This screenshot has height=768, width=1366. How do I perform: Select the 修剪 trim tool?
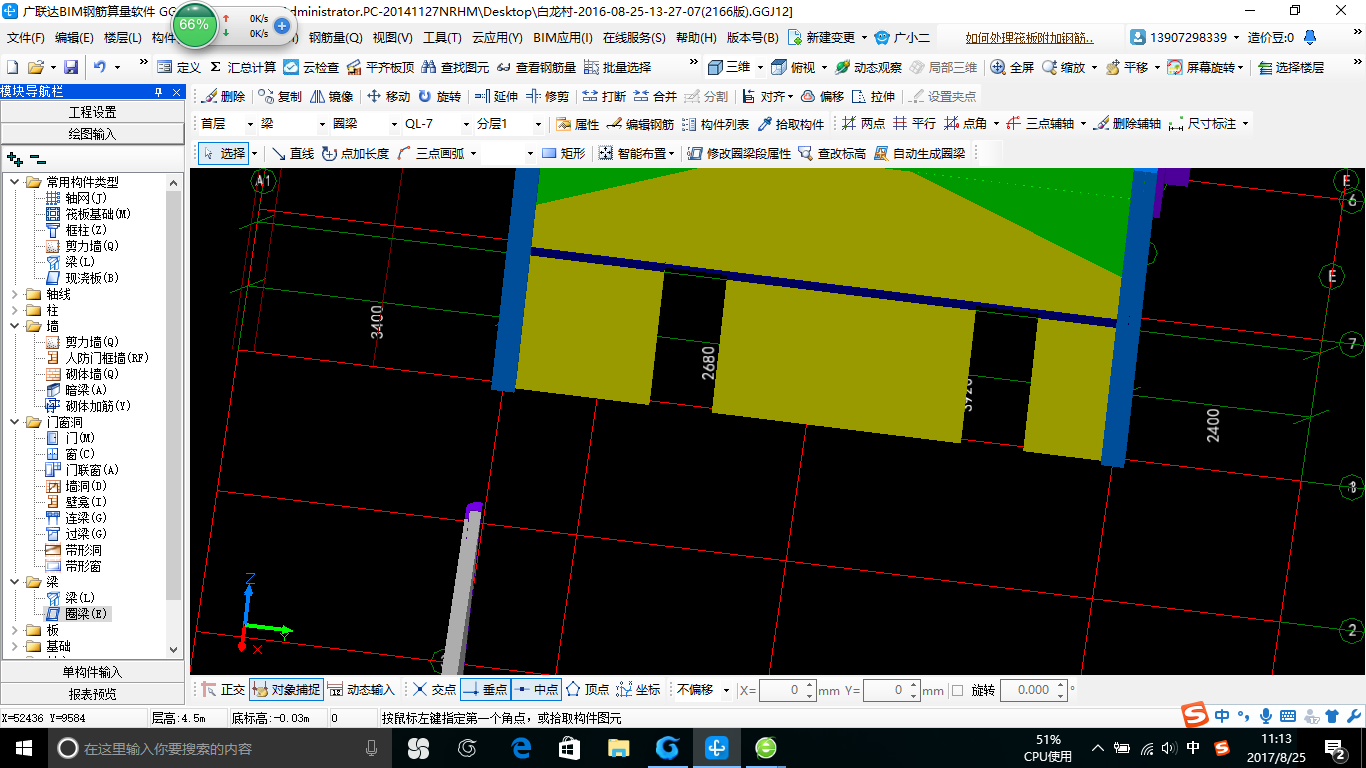tap(548, 97)
